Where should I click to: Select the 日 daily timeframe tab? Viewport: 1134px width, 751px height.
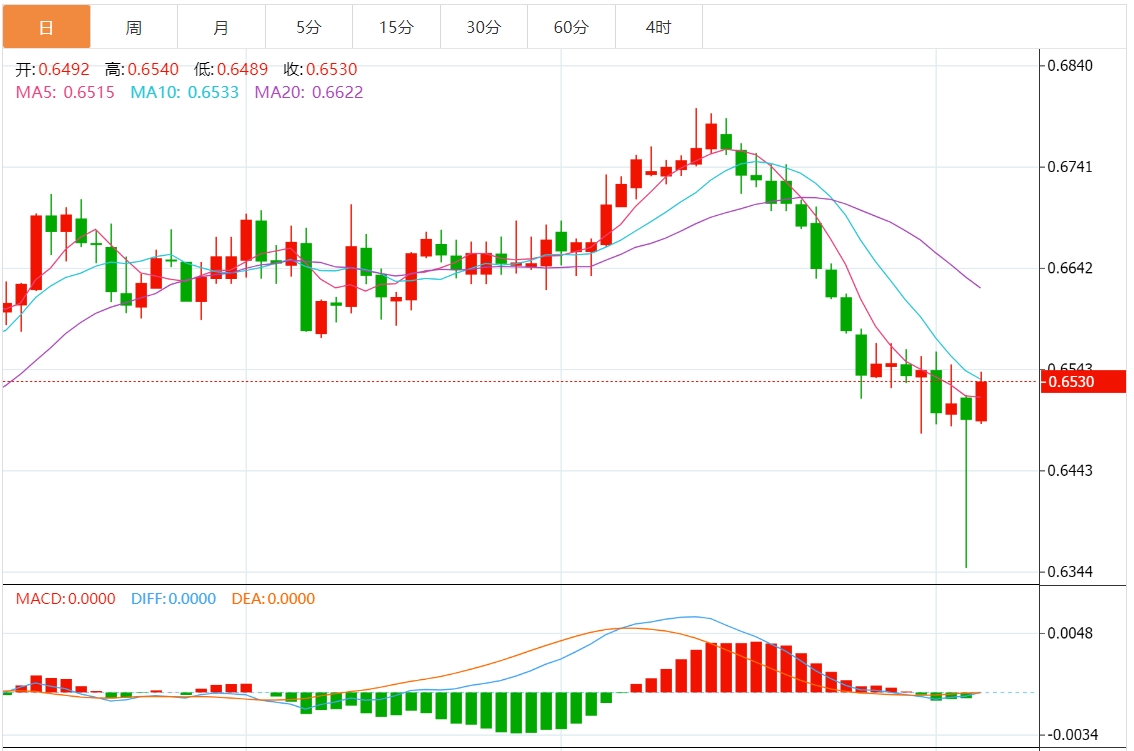46,27
